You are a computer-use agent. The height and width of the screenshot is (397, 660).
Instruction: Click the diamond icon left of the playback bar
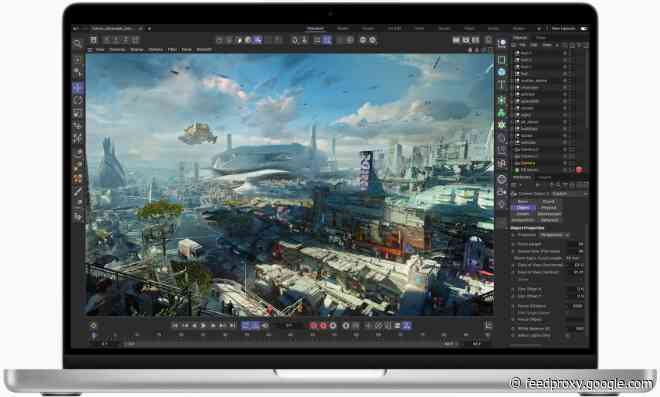[x=93, y=325]
